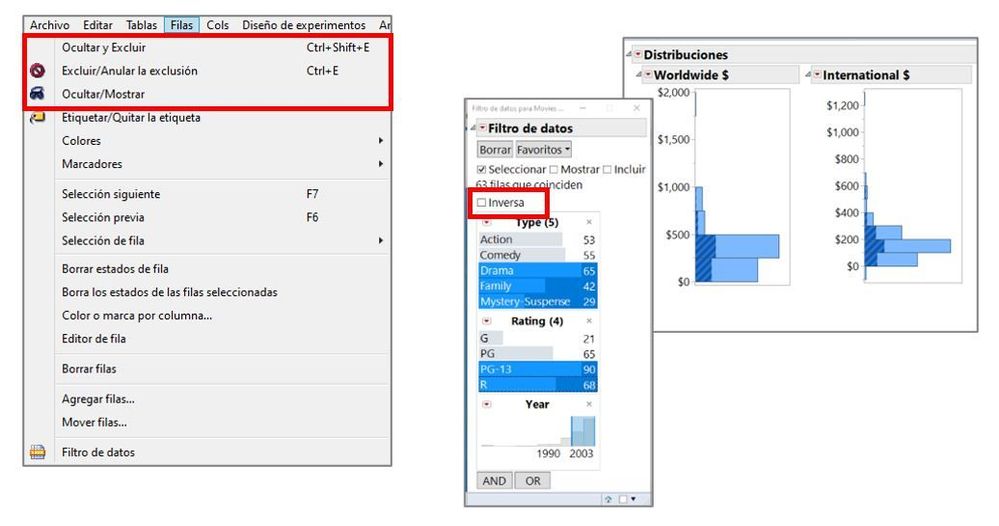Remove the Year filter with its X

point(589,404)
